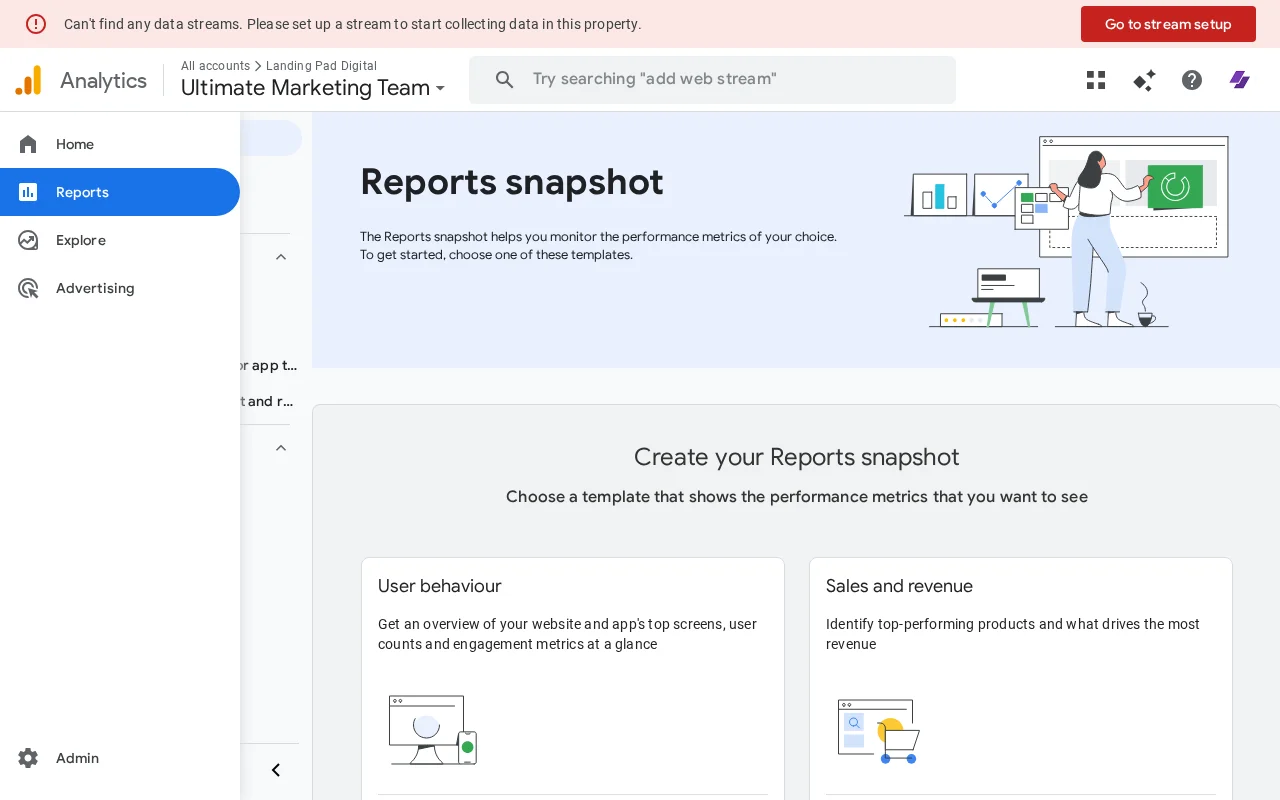
Task: Select the Explore compass icon in sidebar
Action: click(28, 240)
